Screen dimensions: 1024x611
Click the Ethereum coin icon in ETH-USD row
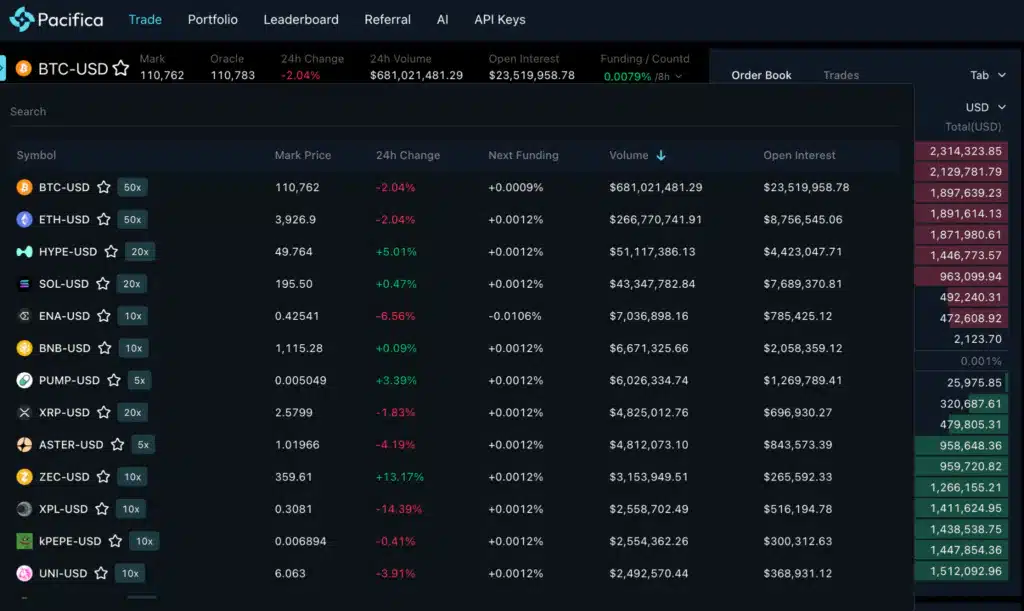click(x=25, y=219)
